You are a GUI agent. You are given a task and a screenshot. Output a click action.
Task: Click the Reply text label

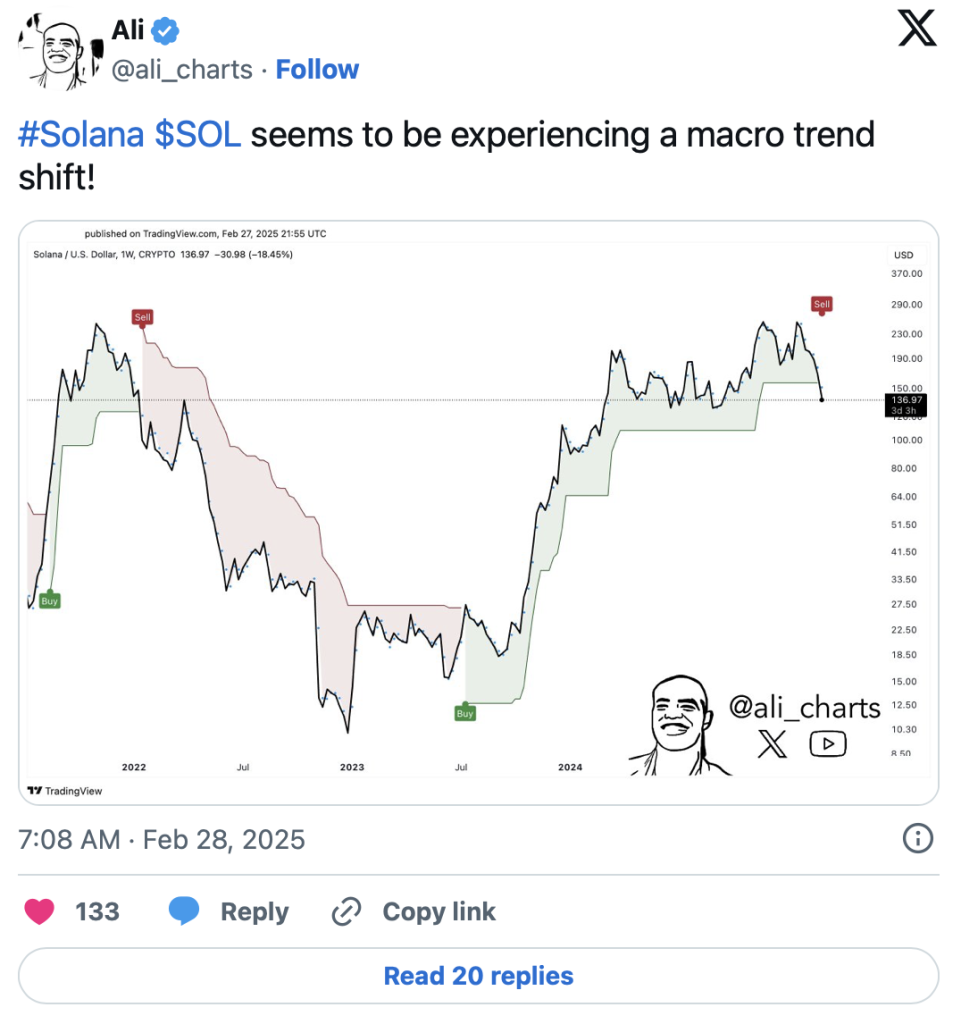point(254,911)
